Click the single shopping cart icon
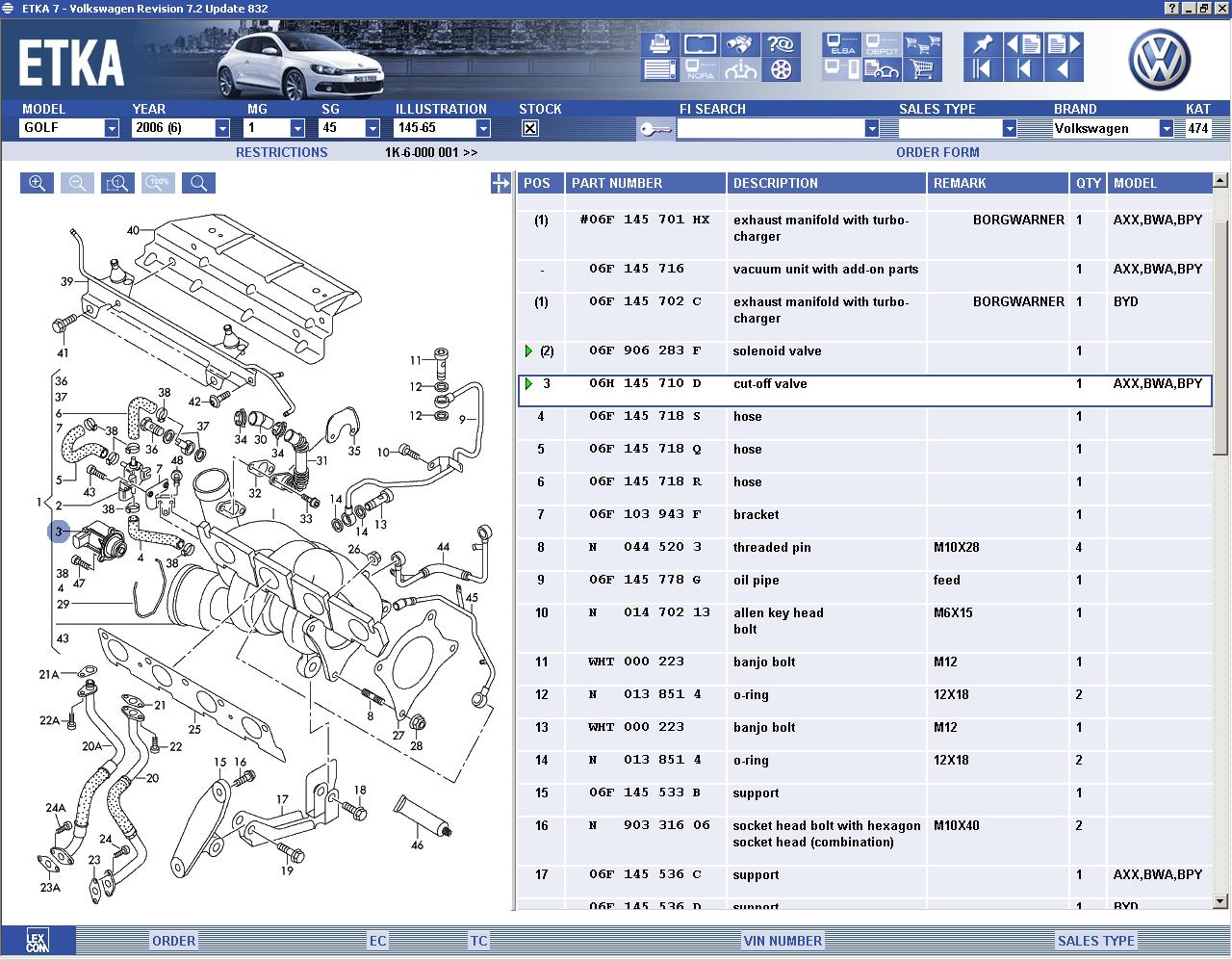1232x961 pixels. pyautogui.click(x=922, y=69)
